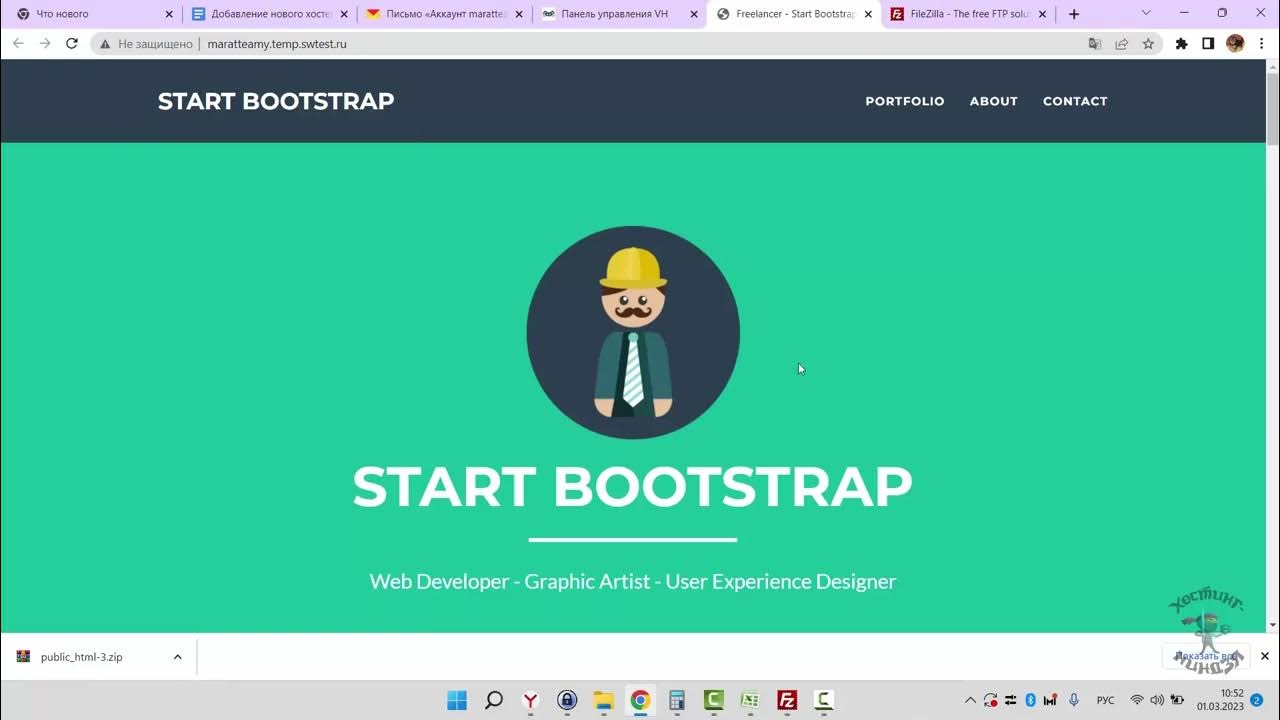Click the Chrome taskbar icon
Viewport: 1280px width, 720px height.
[x=640, y=700]
